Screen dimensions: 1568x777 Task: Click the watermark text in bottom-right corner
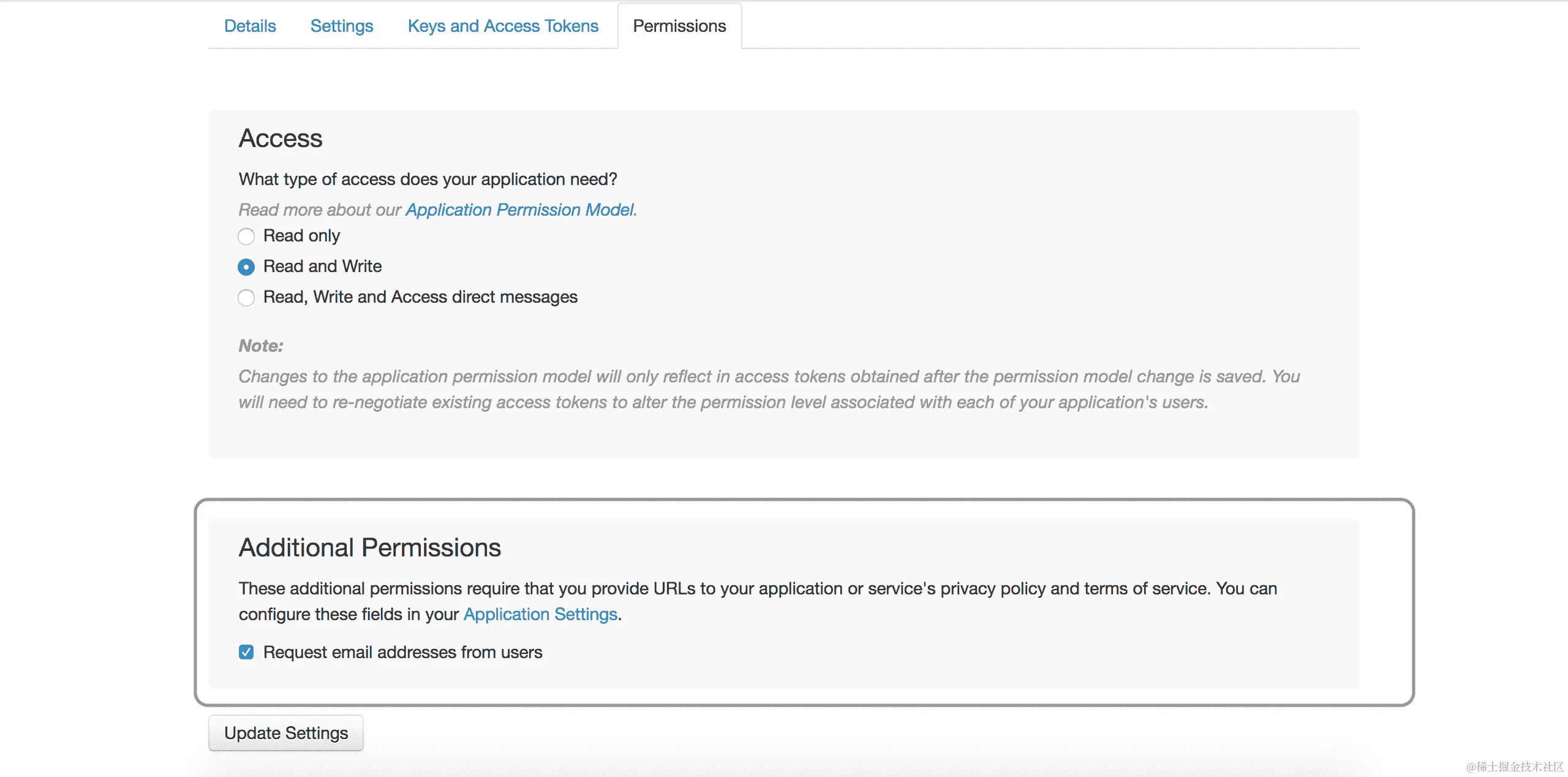1514,767
